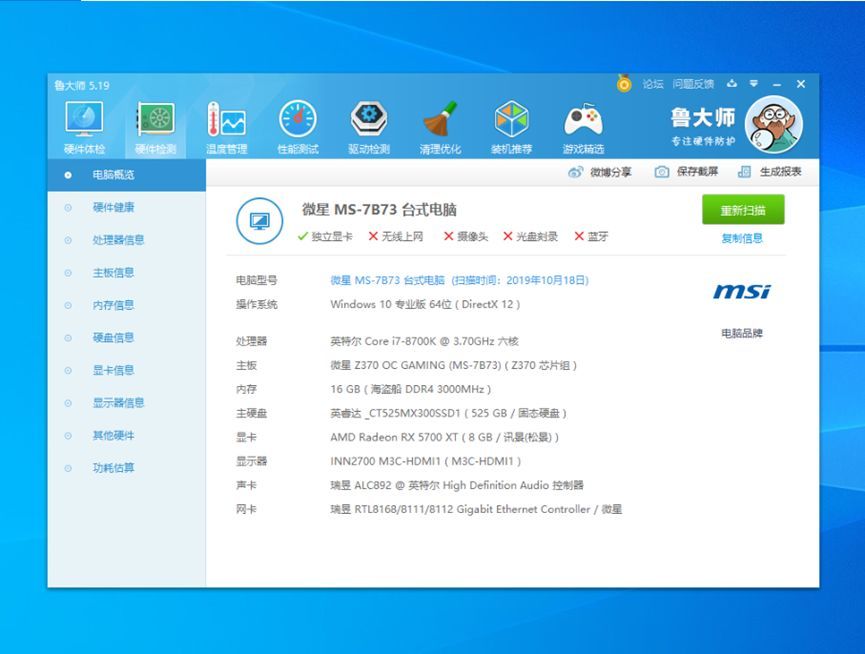Click 复制信息 copy info link

[x=742, y=238]
